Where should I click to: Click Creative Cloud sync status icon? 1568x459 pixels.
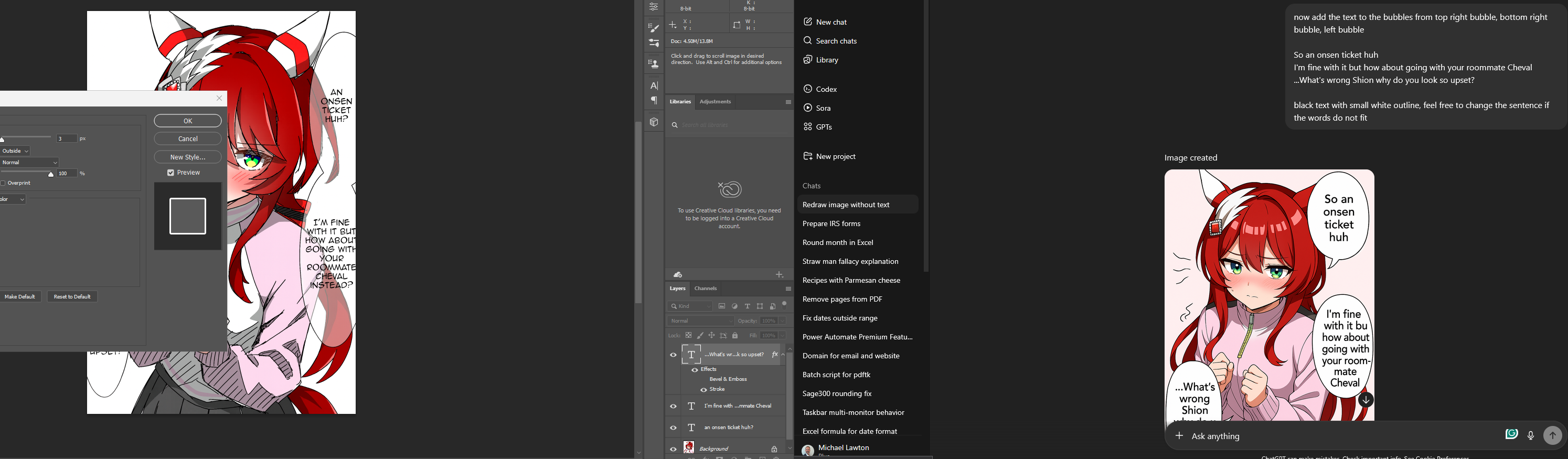pos(678,274)
